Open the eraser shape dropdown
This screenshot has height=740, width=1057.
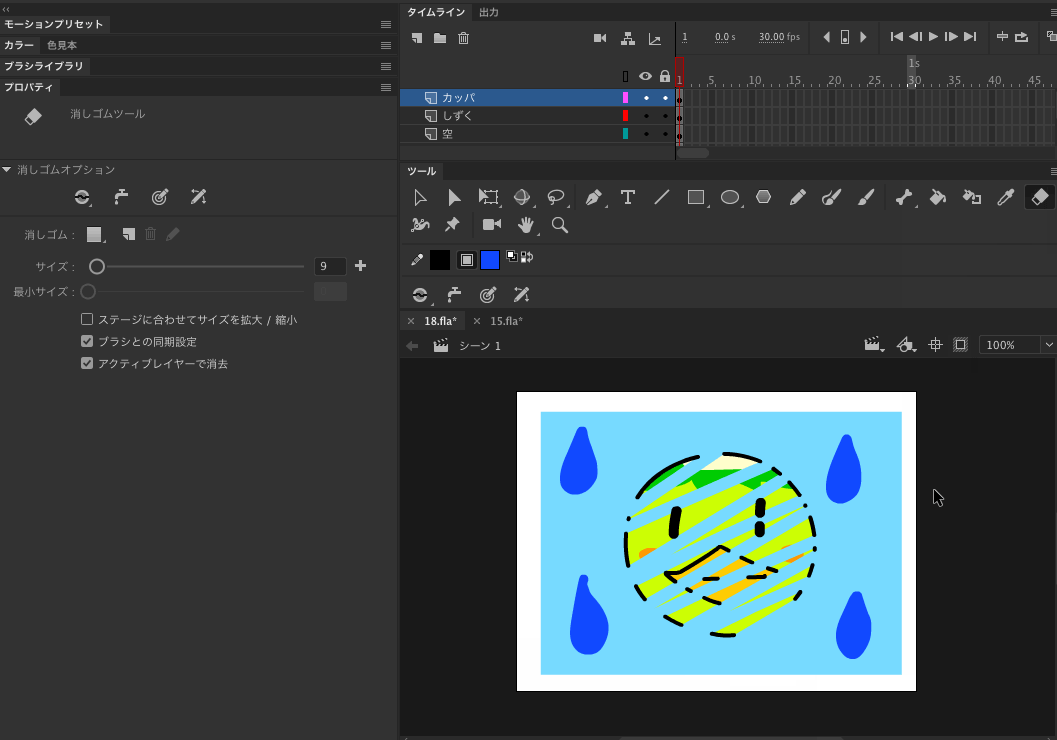point(95,233)
